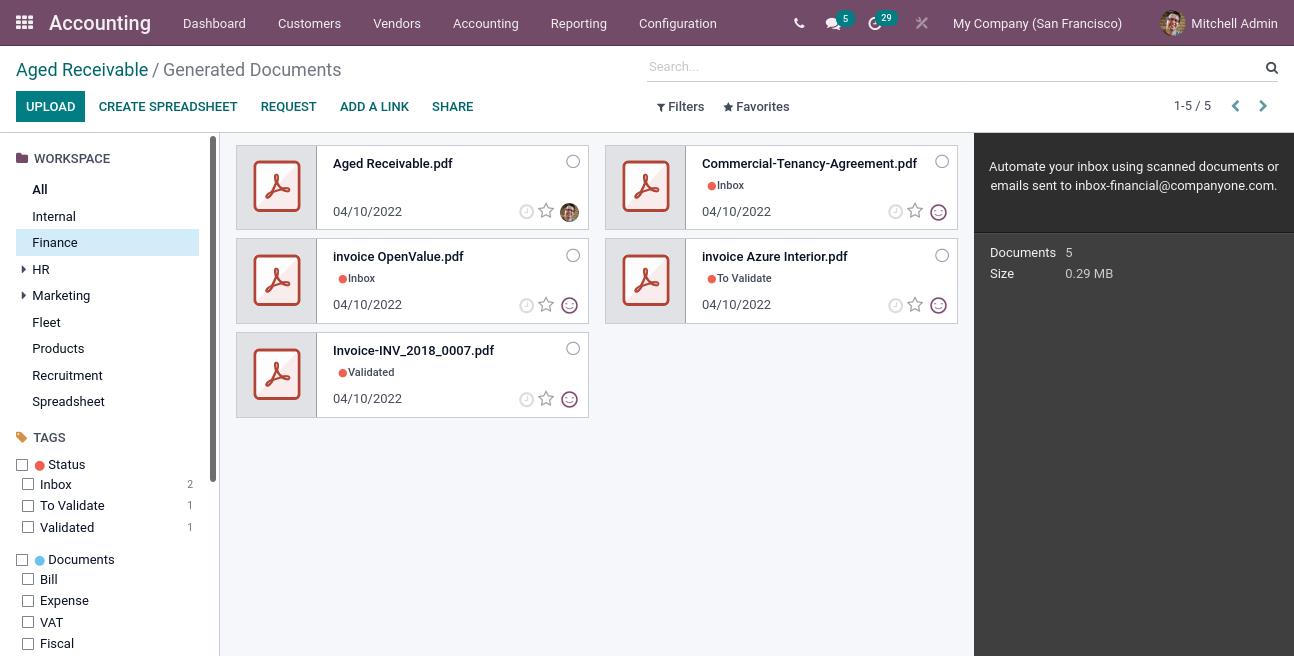
Task: Check the Status tag group checkbox
Action: (22, 465)
